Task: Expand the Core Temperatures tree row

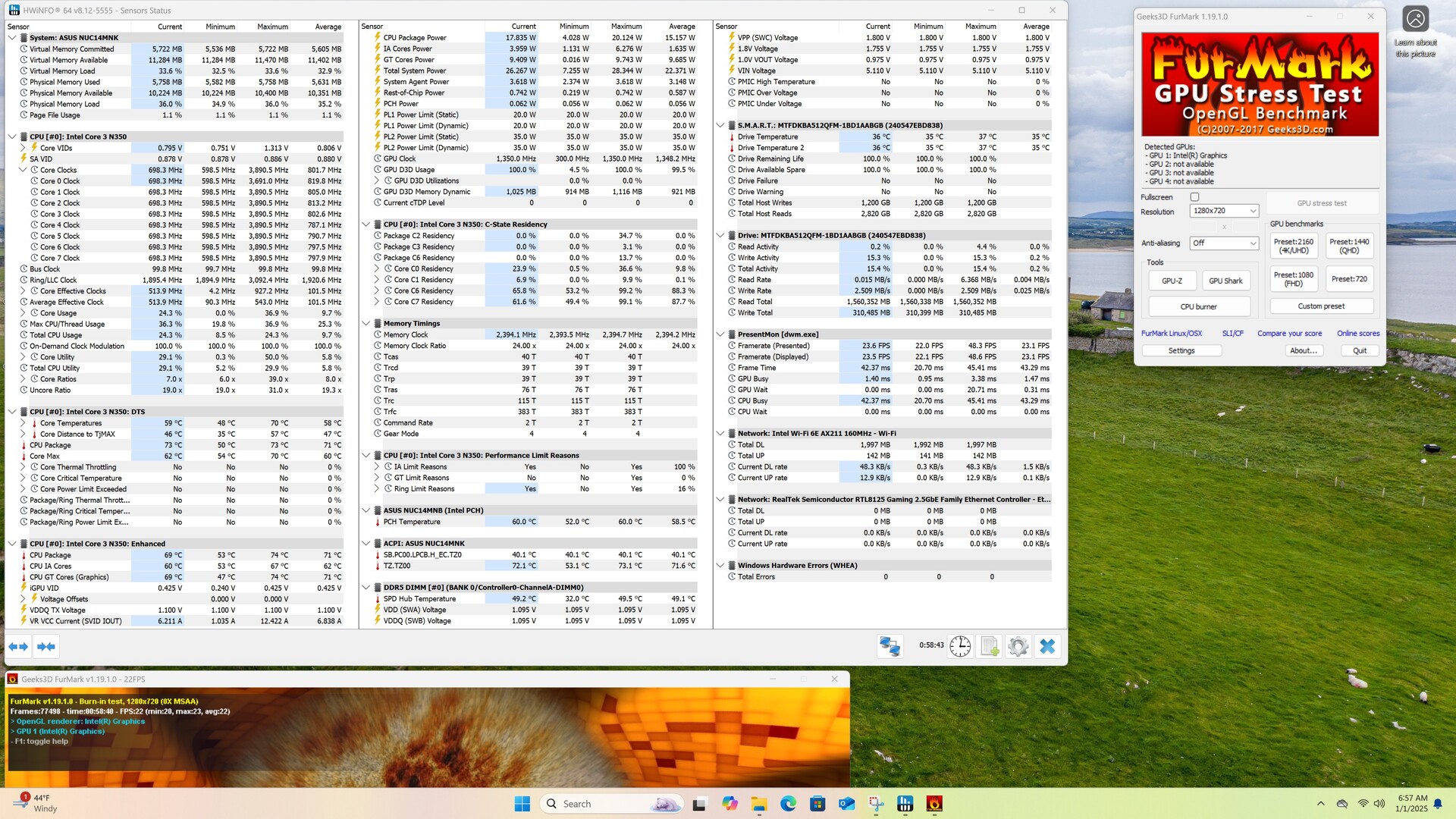Action: pos(23,423)
